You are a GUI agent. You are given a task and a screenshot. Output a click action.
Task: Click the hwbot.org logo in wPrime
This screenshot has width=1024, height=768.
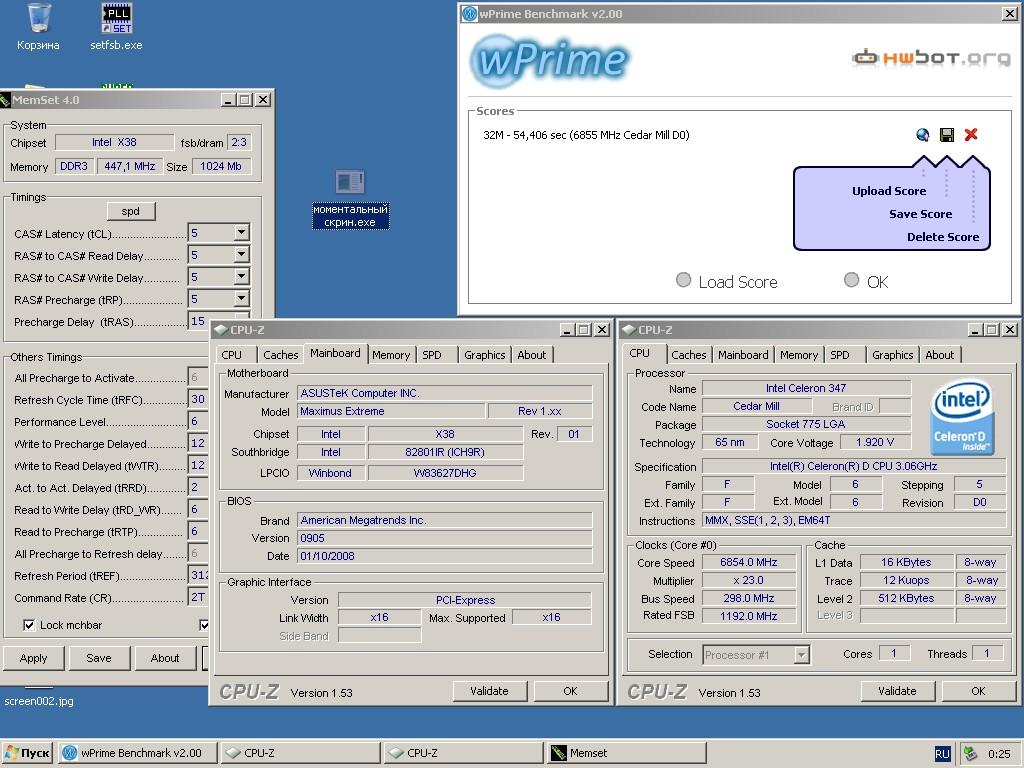coord(931,58)
